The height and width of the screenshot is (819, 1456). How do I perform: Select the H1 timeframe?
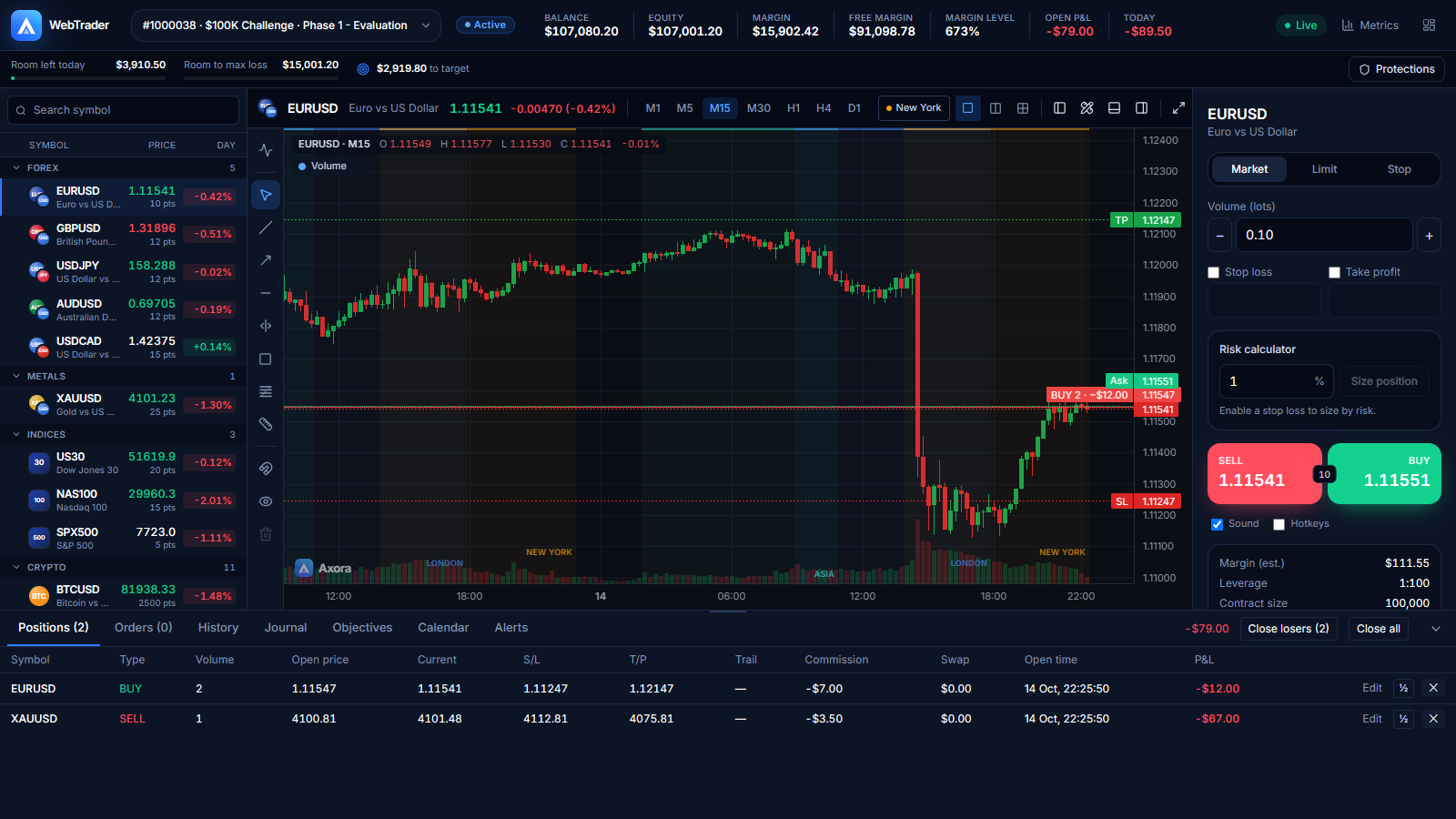point(794,108)
